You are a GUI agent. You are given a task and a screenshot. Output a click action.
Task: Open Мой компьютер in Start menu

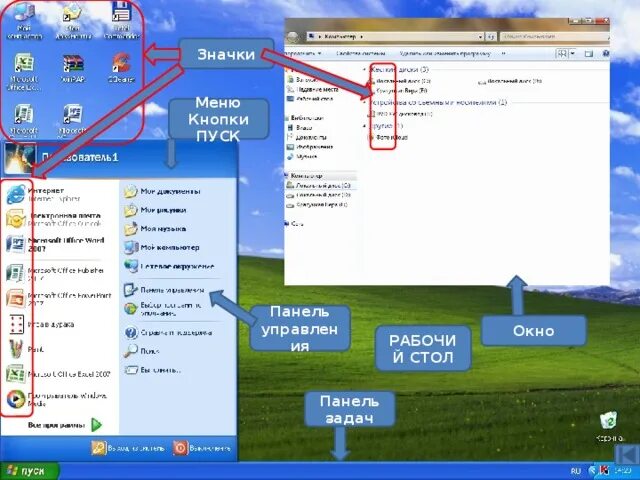click(162, 247)
